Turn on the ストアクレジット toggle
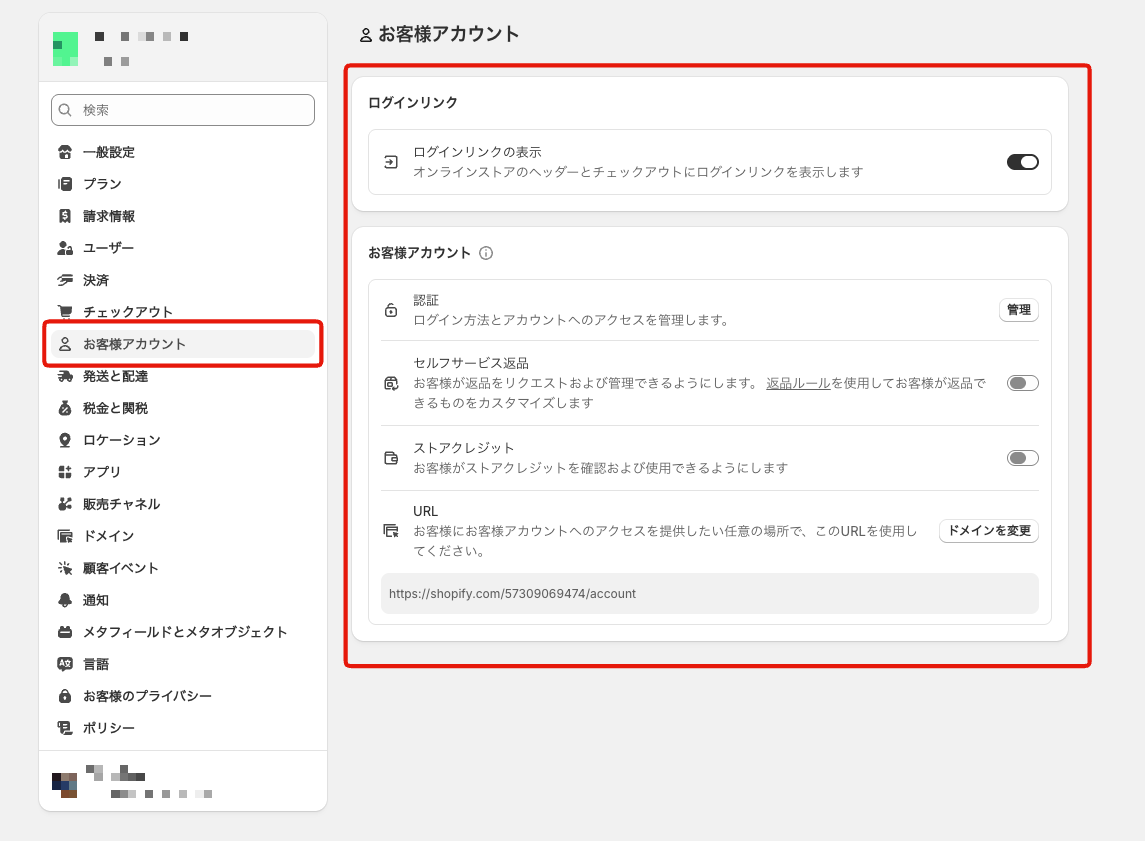Screen dimensions: 1145x841 coord(1022,457)
